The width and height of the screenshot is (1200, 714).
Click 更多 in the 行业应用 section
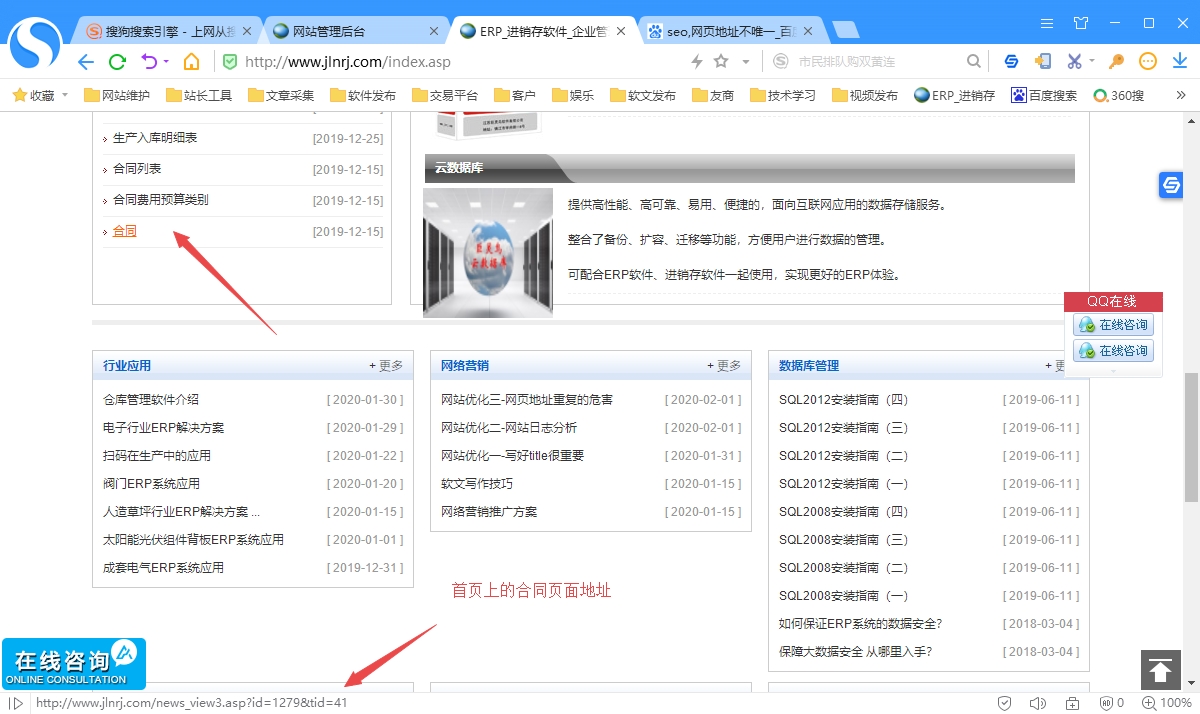tap(386, 366)
